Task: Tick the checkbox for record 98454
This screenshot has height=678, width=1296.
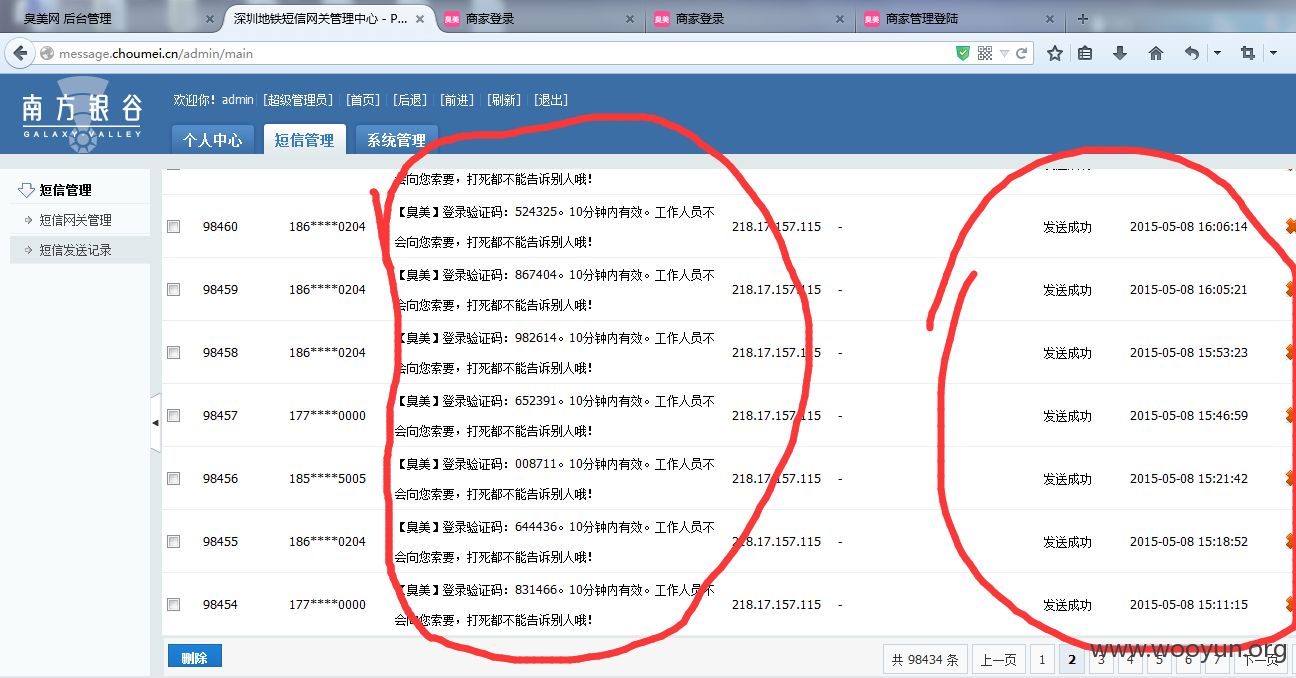Action: pyautogui.click(x=173, y=605)
